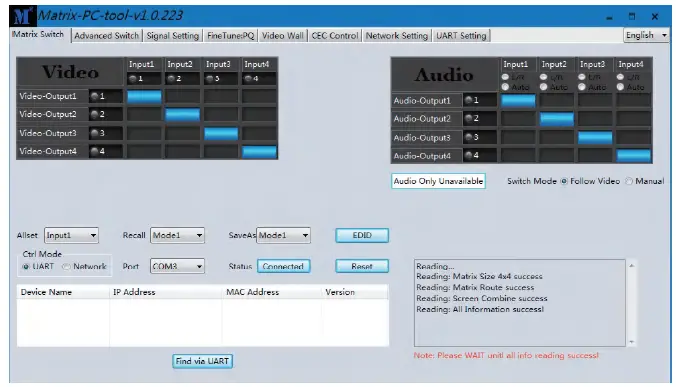Select Input2 for Video-Output2 cell

point(182,115)
